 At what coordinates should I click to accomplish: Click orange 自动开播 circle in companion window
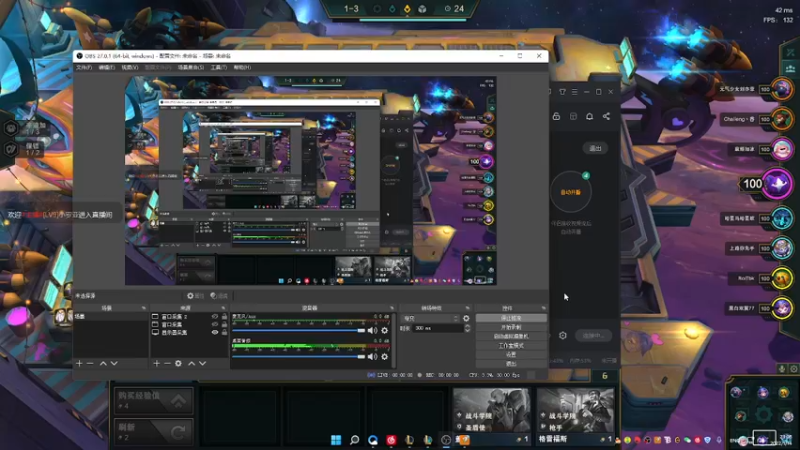click(570, 192)
